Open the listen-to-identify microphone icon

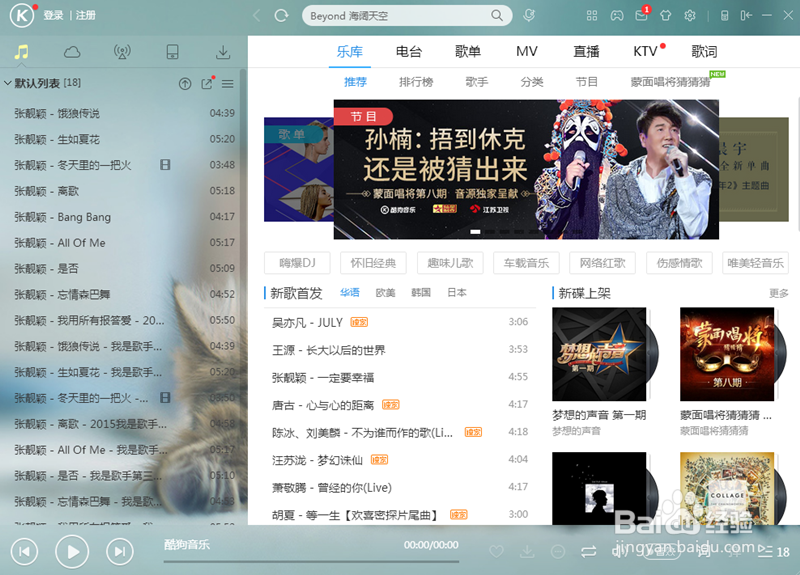point(529,15)
